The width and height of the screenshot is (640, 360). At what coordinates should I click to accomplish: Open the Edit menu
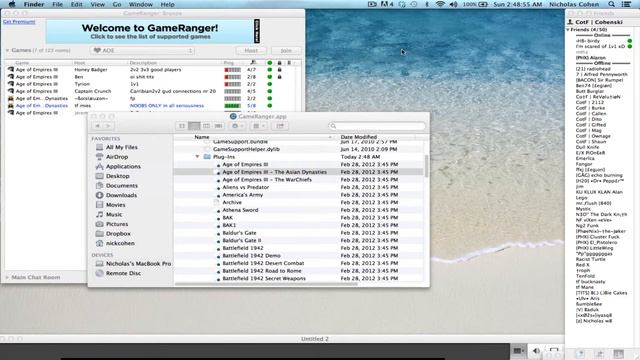click(76, 4)
